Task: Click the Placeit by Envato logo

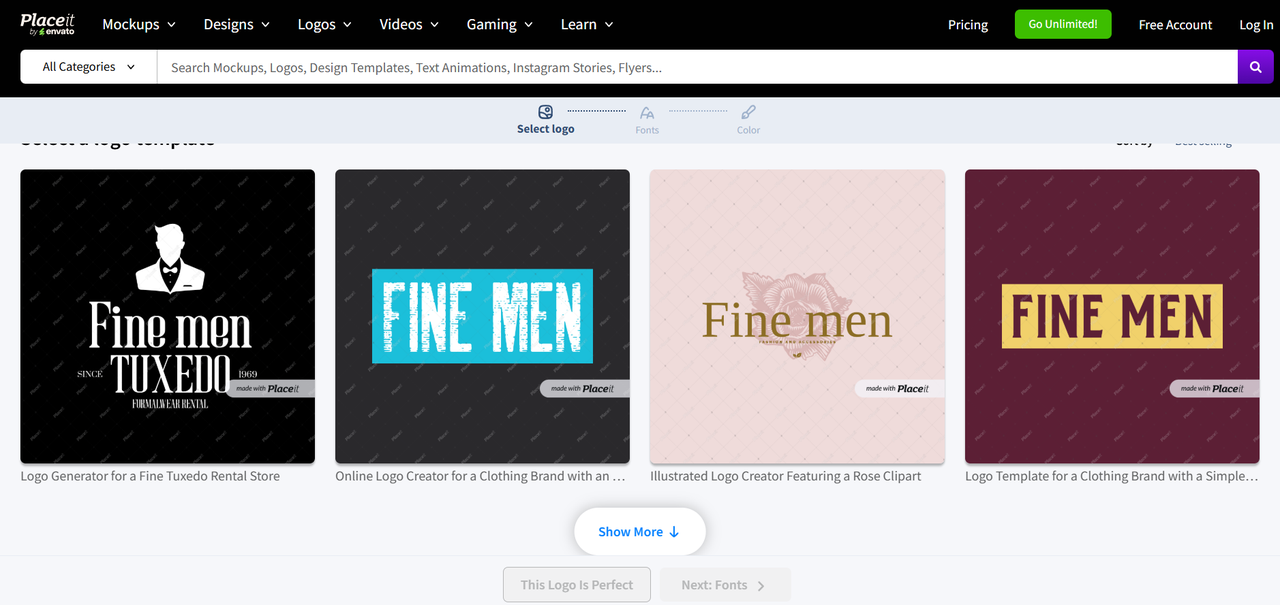Action: (47, 24)
